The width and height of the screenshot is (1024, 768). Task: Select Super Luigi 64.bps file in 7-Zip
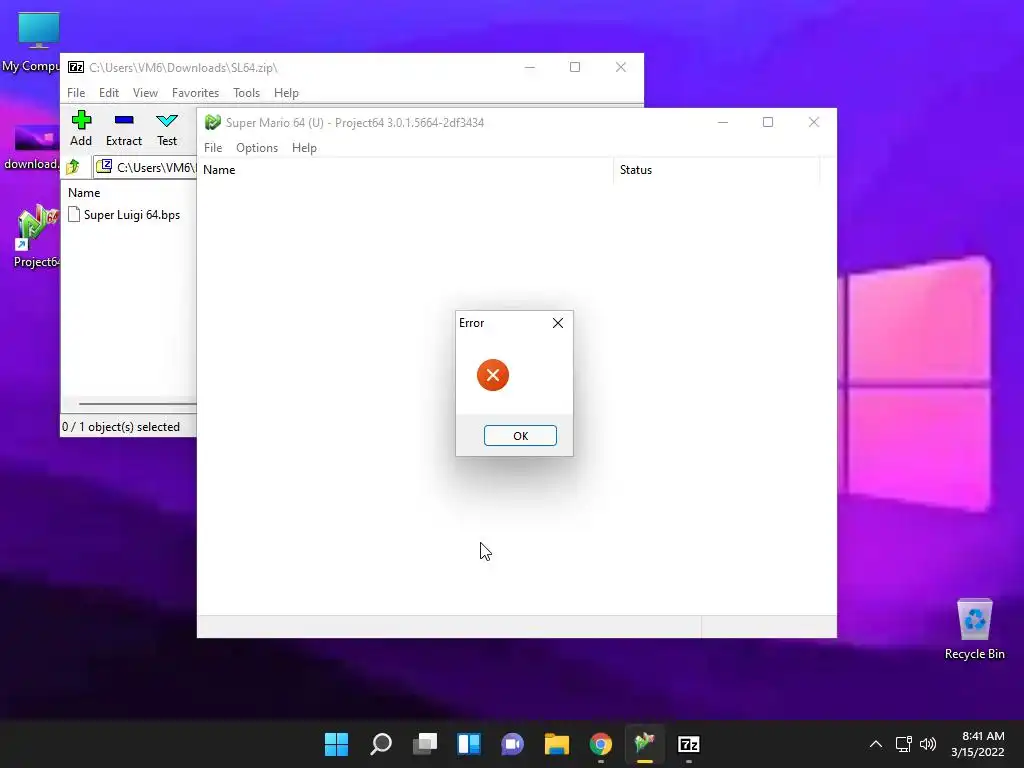pyautogui.click(x=124, y=215)
